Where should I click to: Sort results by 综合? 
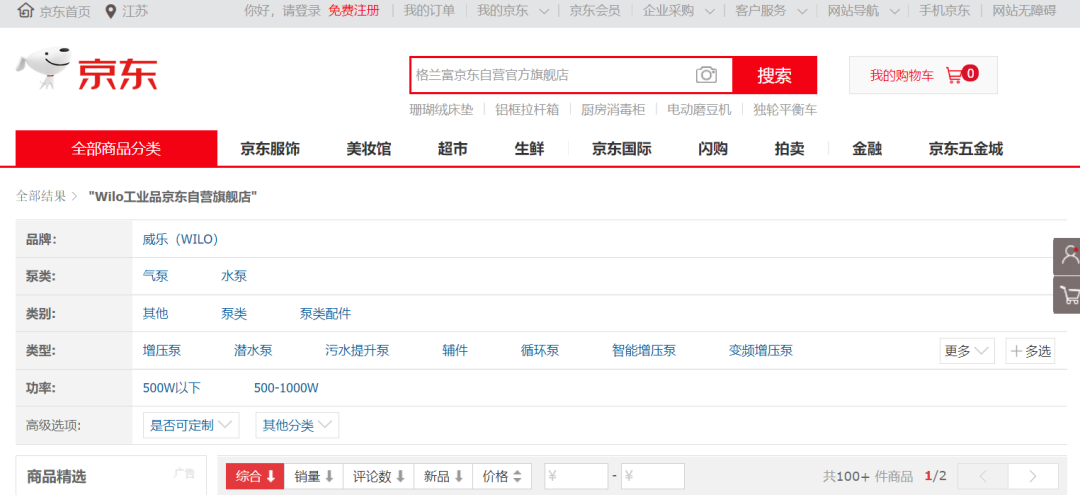coord(255,476)
